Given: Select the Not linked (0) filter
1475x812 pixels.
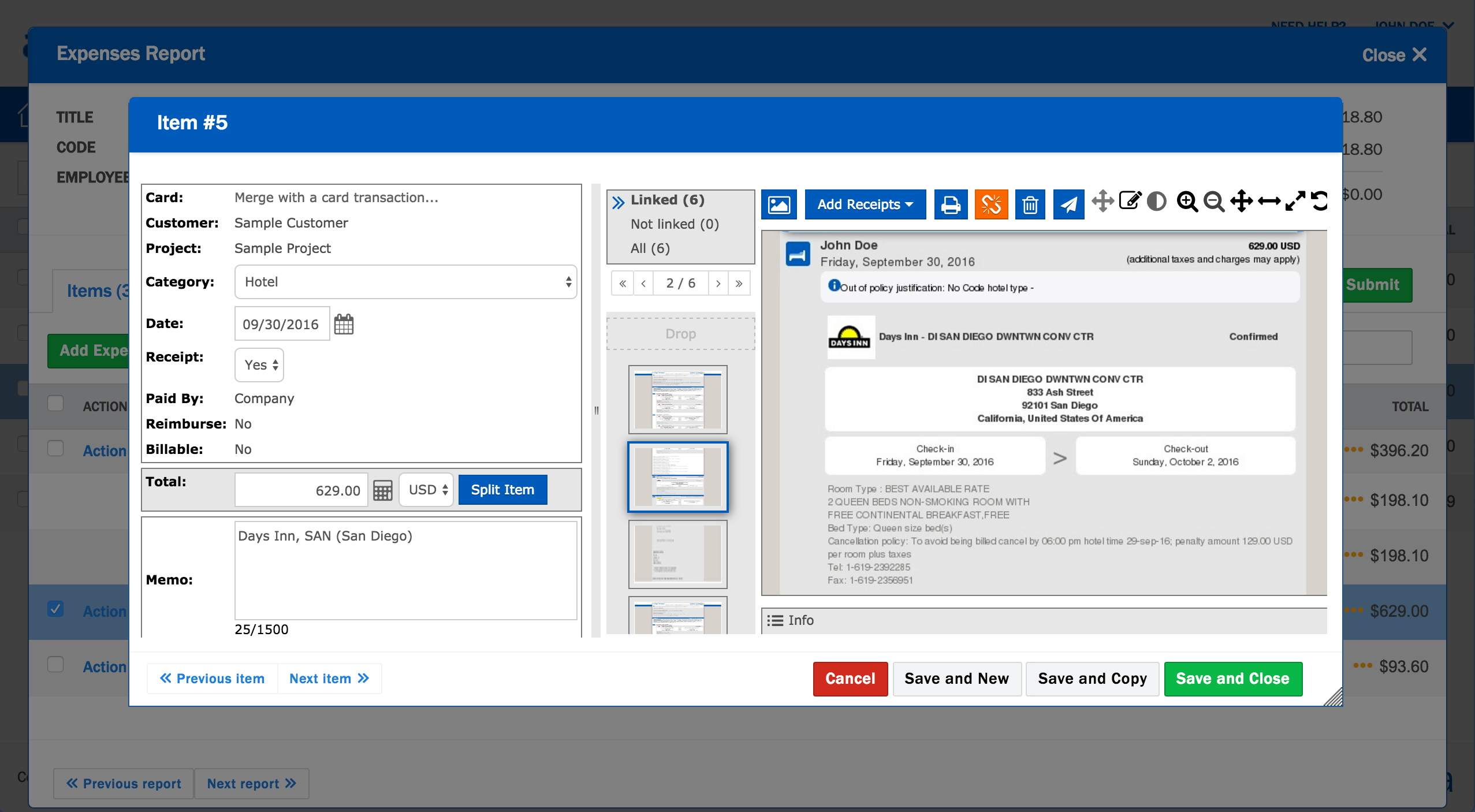Looking at the screenshot, I should coord(675,224).
